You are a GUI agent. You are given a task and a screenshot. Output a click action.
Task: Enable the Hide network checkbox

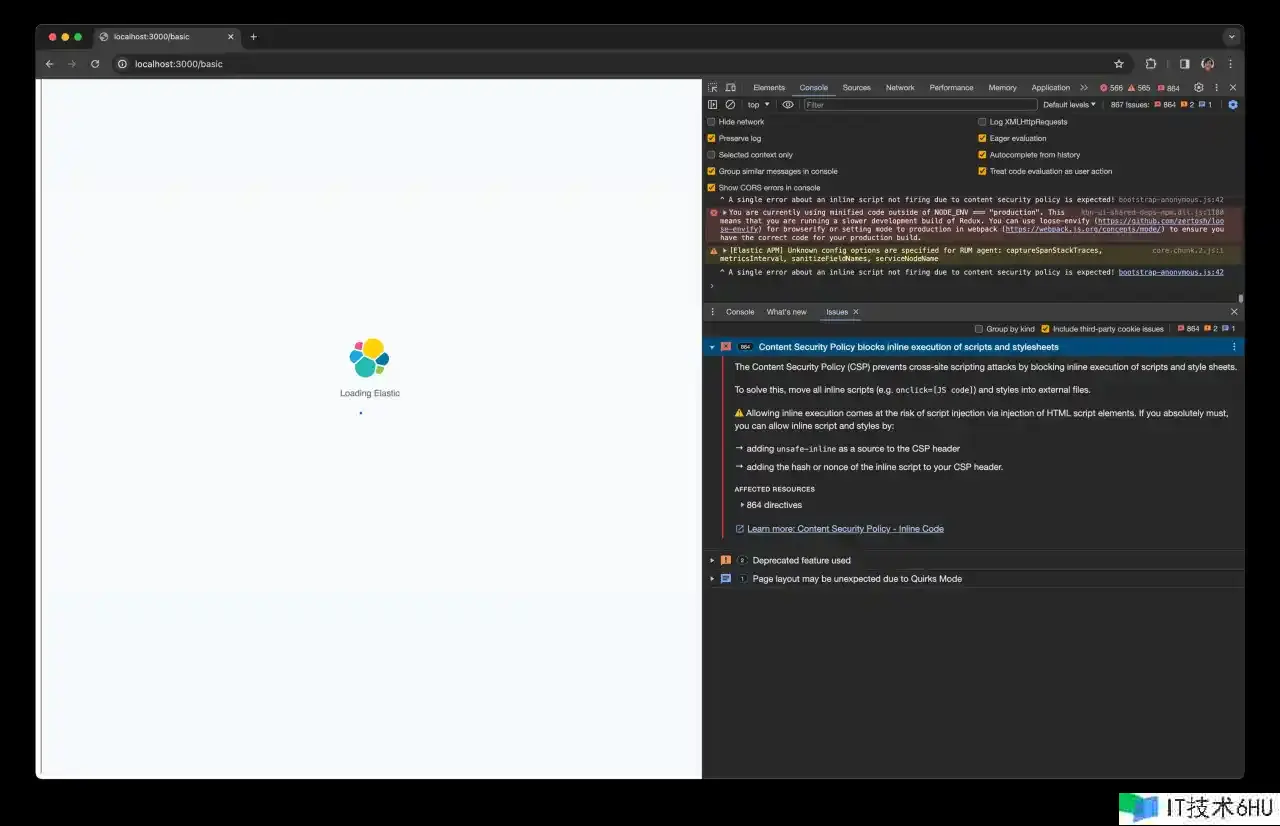(712, 122)
